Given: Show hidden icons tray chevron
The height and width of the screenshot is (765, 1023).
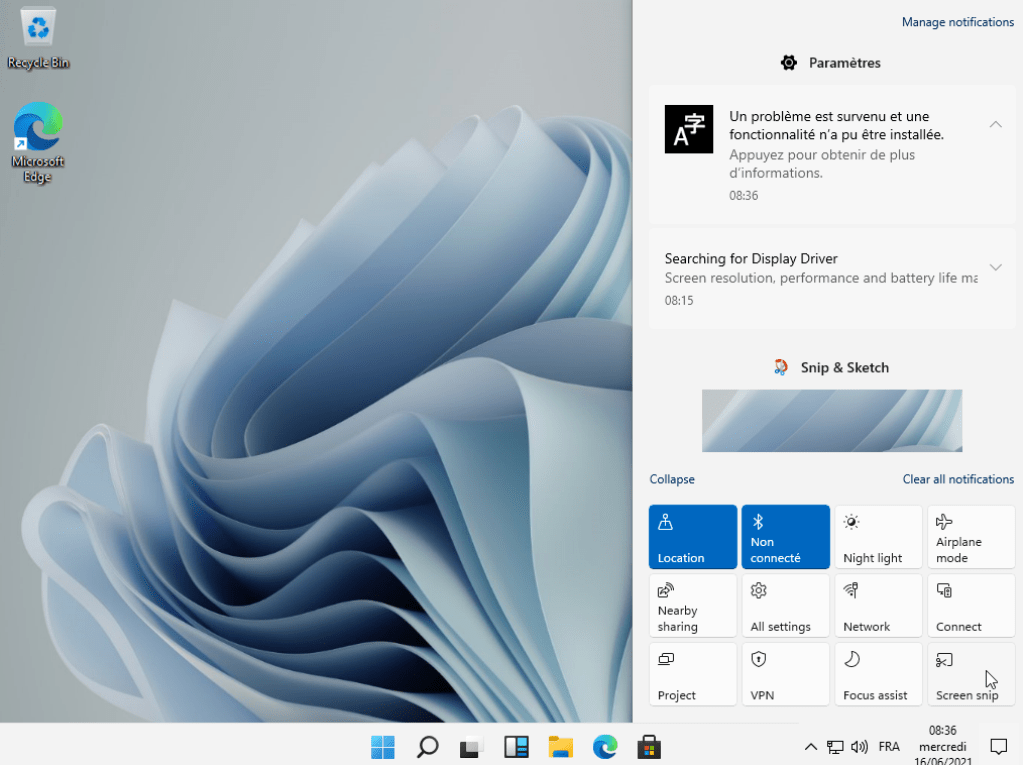Looking at the screenshot, I should (811, 747).
